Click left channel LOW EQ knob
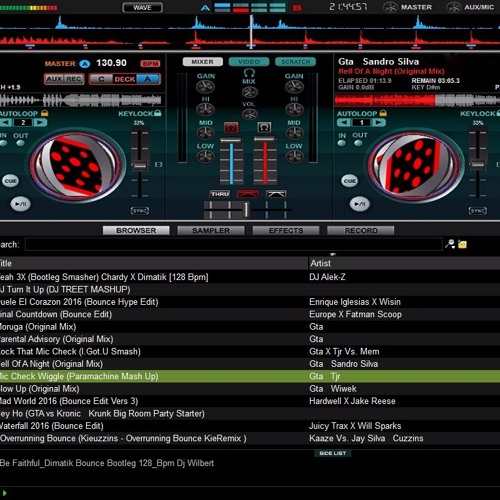Viewport: 500px width, 500px height. tap(205, 156)
